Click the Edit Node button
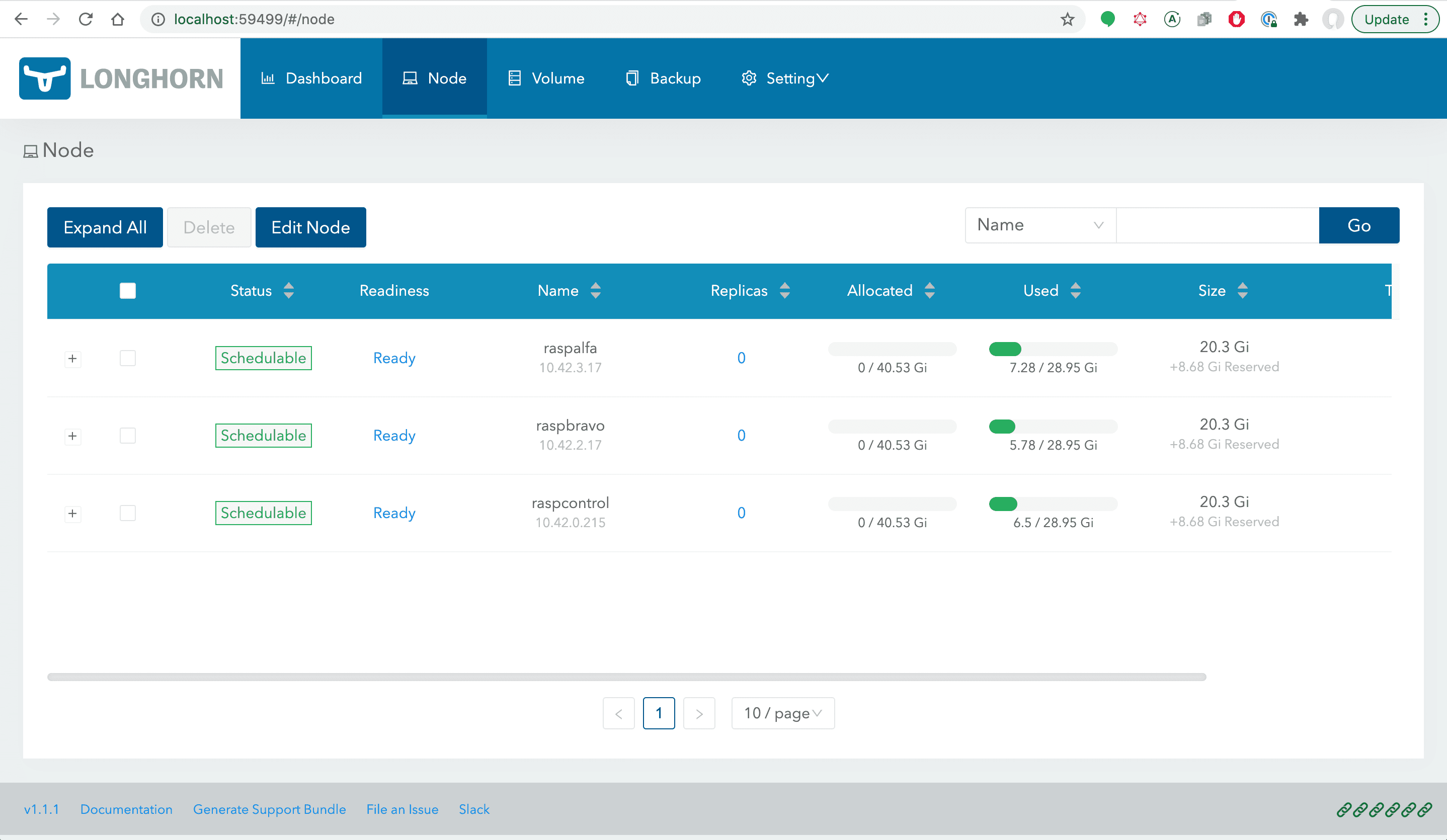The image size is (1447, 840). coord(310,227)
